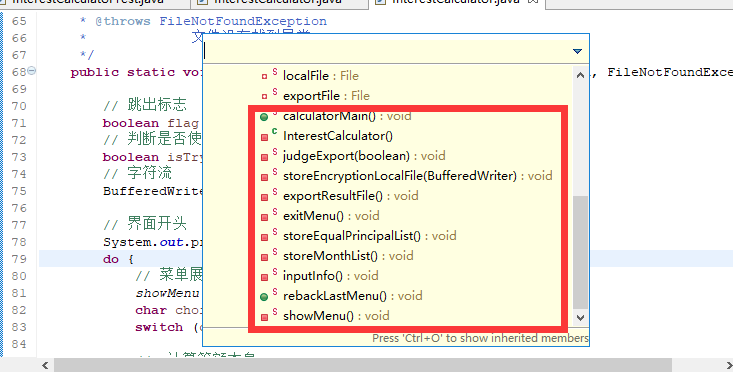Click private method icon beside judgeExport
This screenshot has width=733, height=372.
coord(264,157)
